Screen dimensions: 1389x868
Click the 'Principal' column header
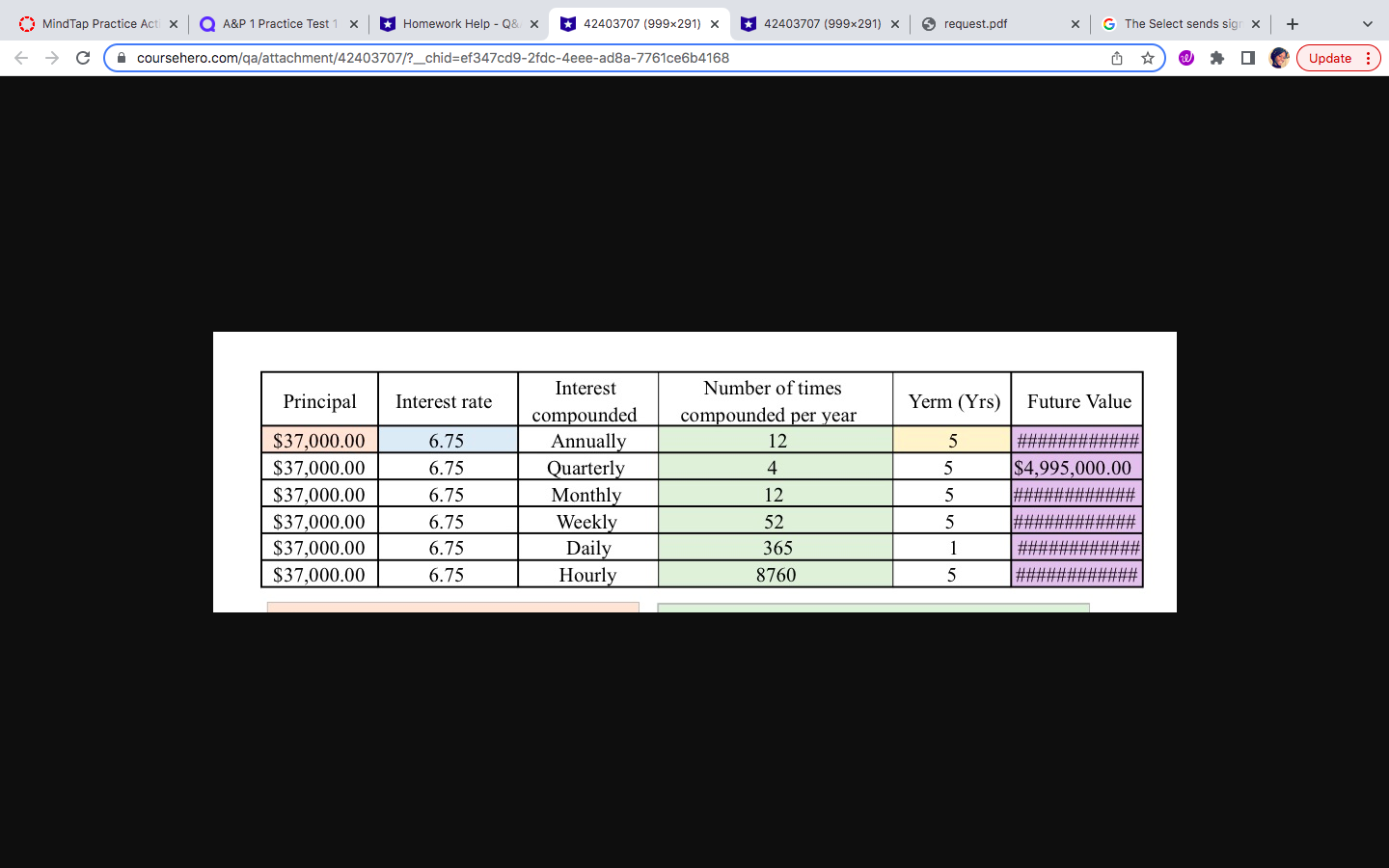(x=319, y=399)
